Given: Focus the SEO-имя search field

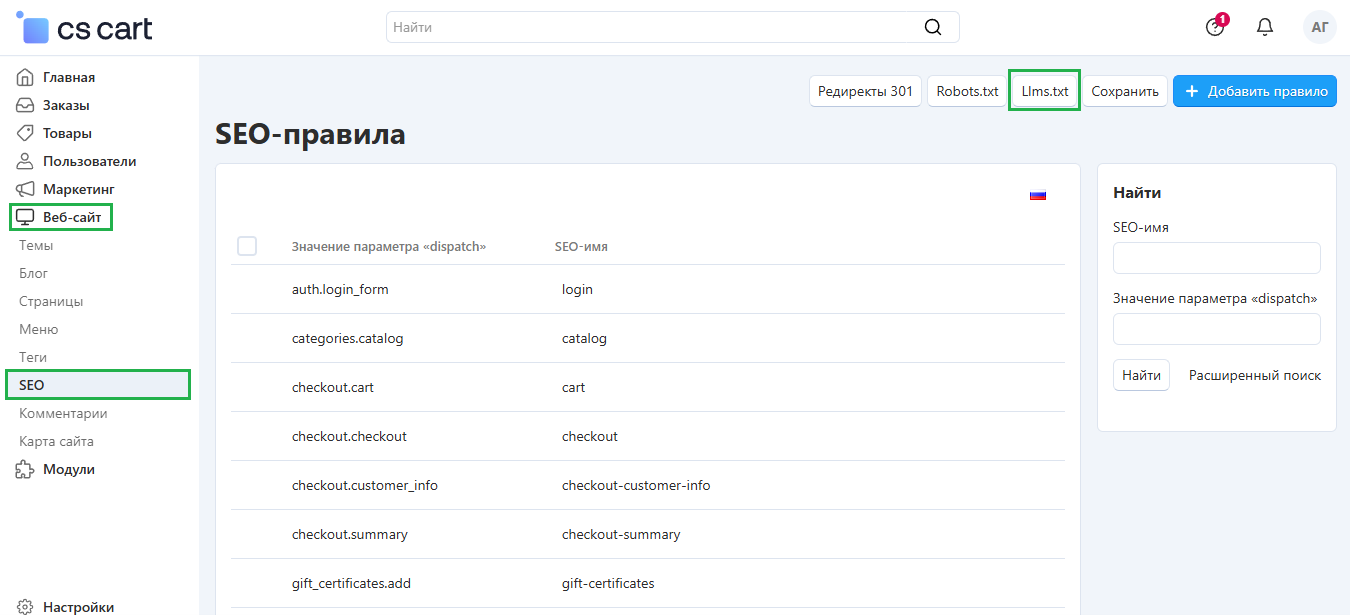Looking at the screenshot, I should point(1216,258).
